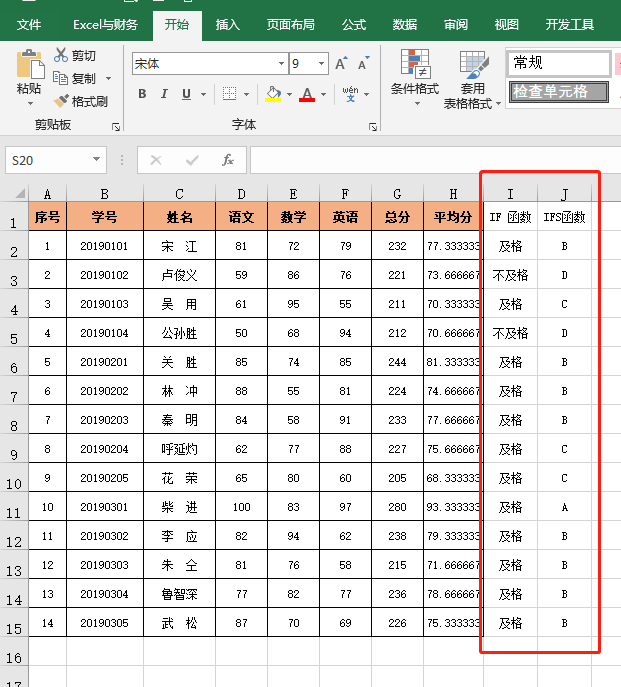Click the 语文 score cell 100
The height and width of the screenshot is (687, 621).
click(x=241, y=507)
